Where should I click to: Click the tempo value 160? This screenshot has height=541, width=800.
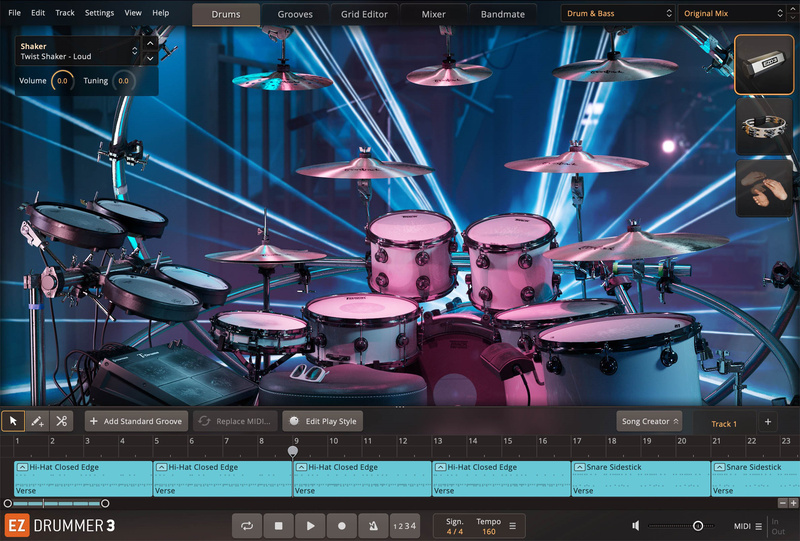point(489,532)
